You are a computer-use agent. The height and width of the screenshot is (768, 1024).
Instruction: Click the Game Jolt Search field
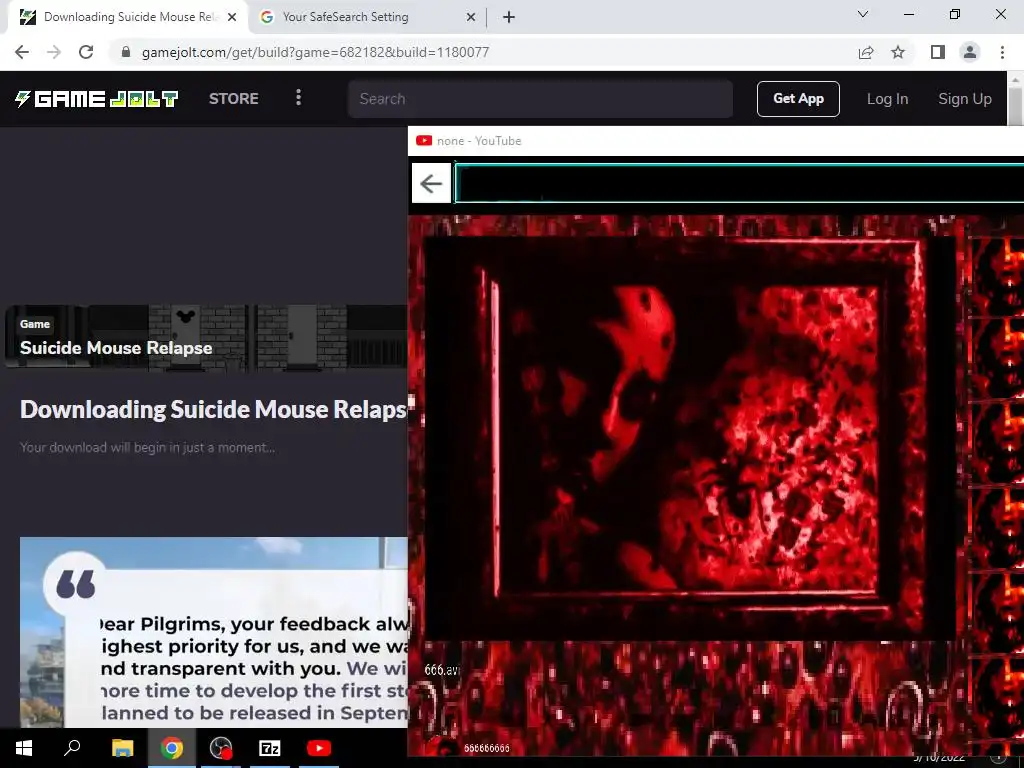point(540,99)
